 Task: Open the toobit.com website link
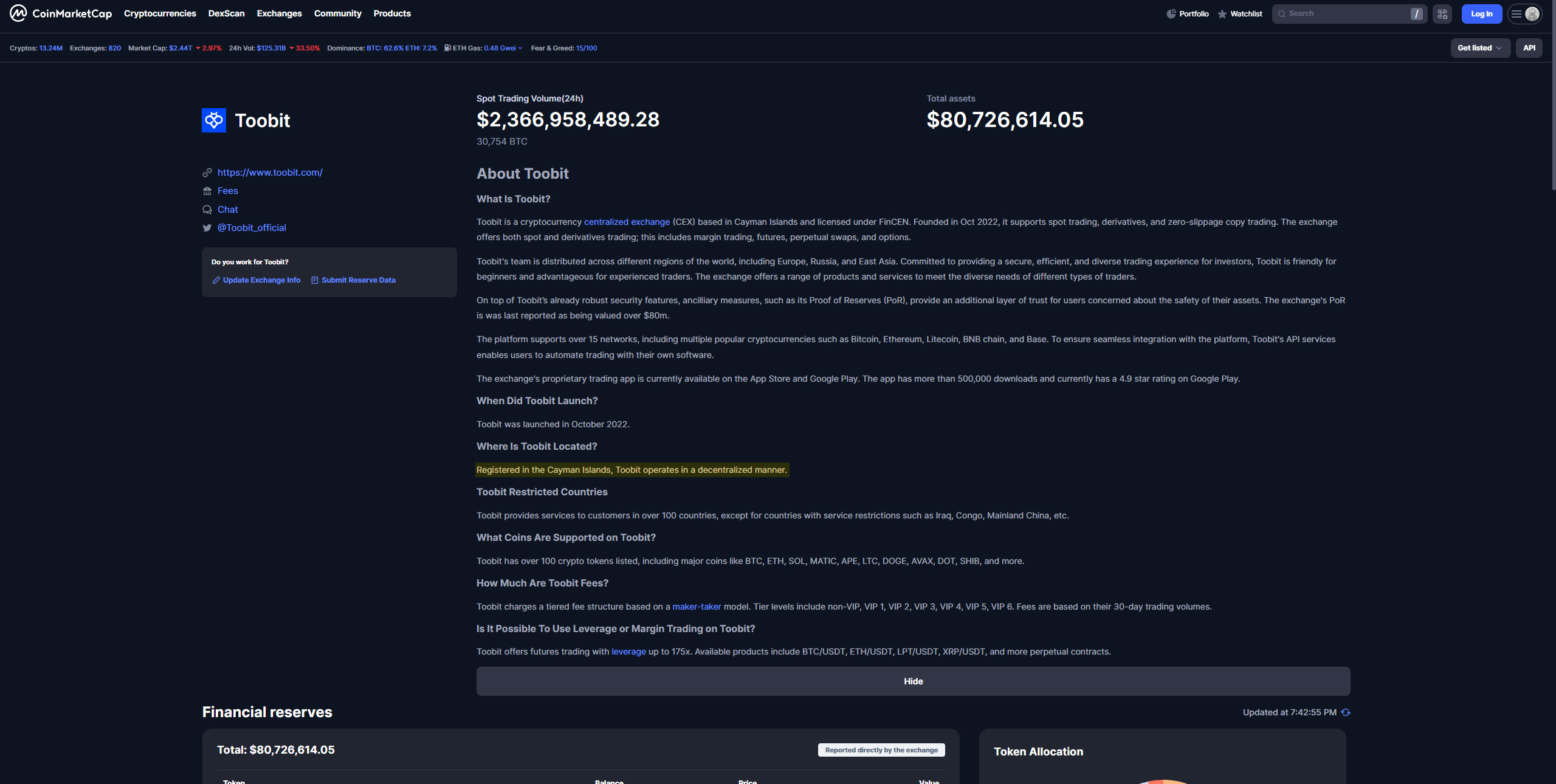270,173
